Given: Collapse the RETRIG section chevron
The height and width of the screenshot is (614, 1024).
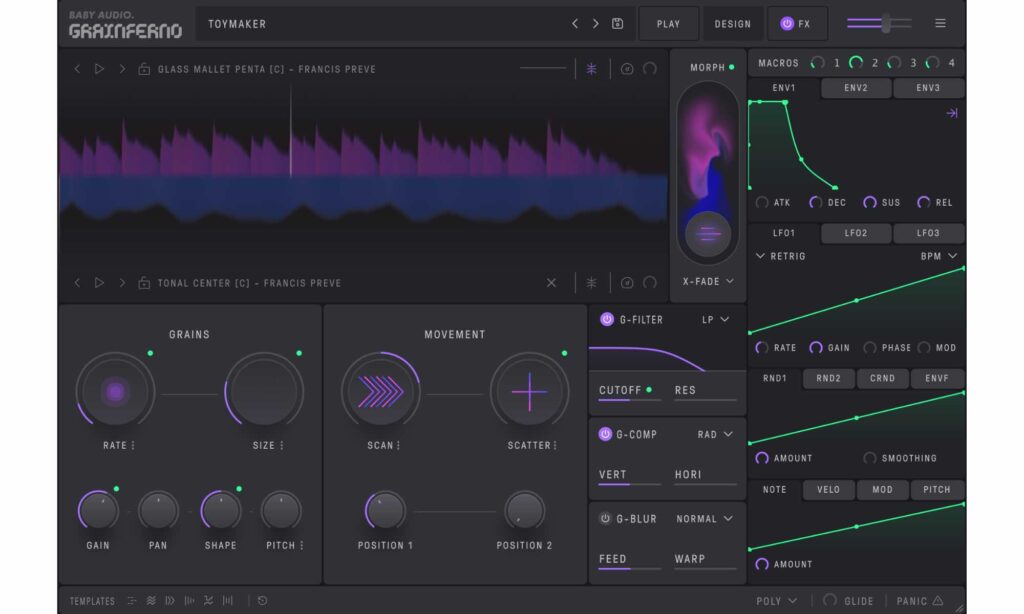Looking at the screenshot, I should [x=762, y=256].
